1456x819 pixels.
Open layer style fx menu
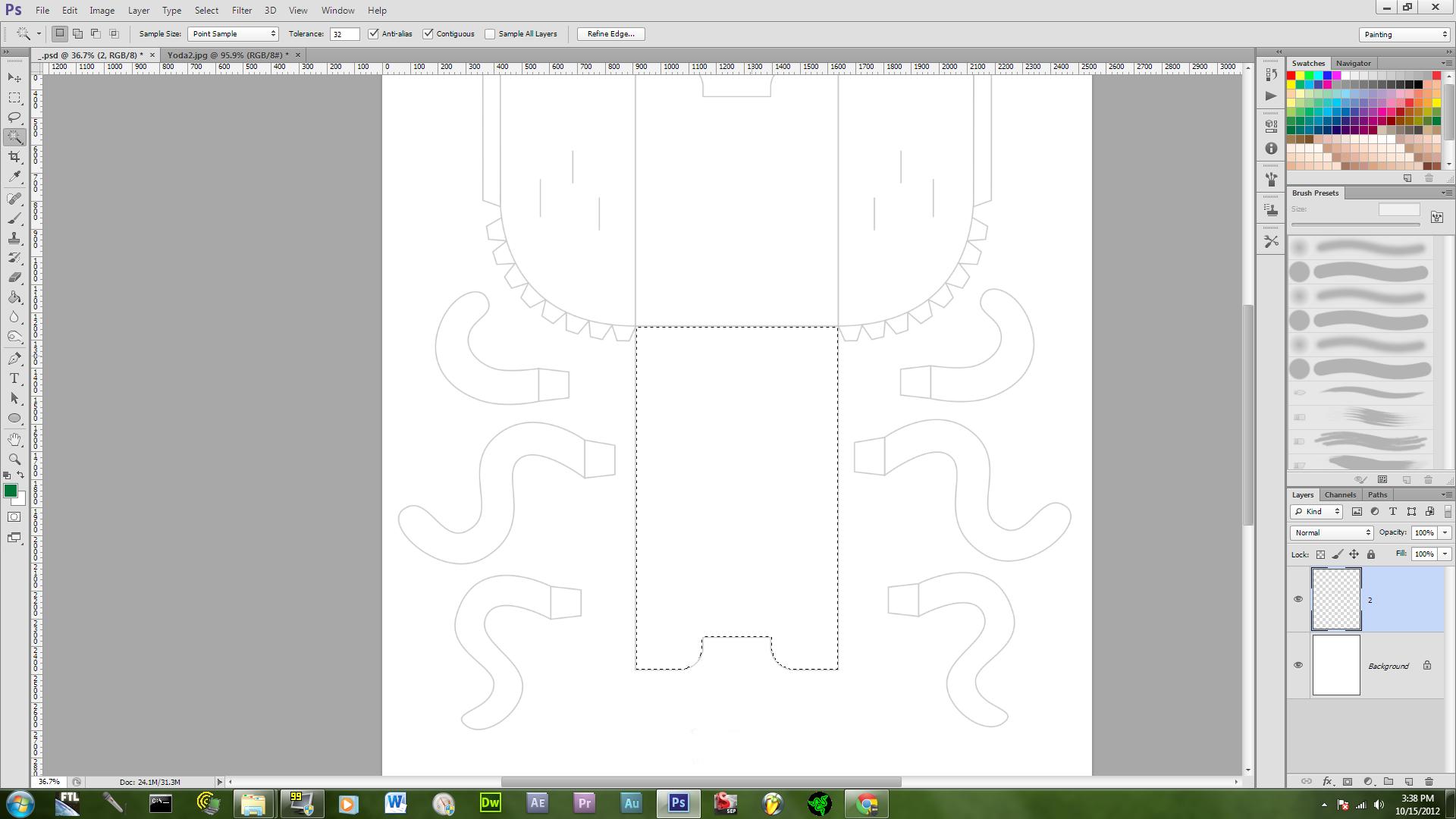tap(1327, 781)
